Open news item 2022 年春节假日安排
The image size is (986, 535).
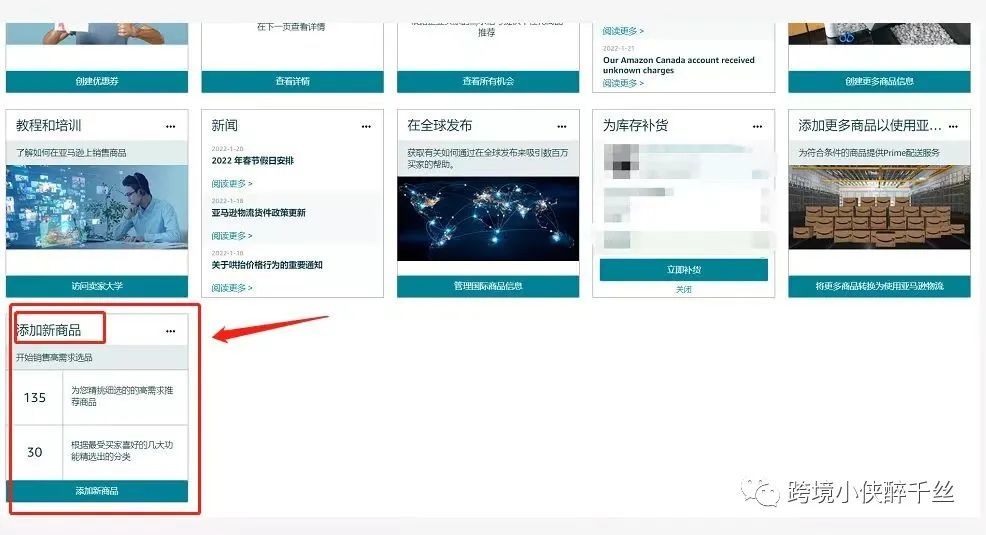click(x=253, y=160)
